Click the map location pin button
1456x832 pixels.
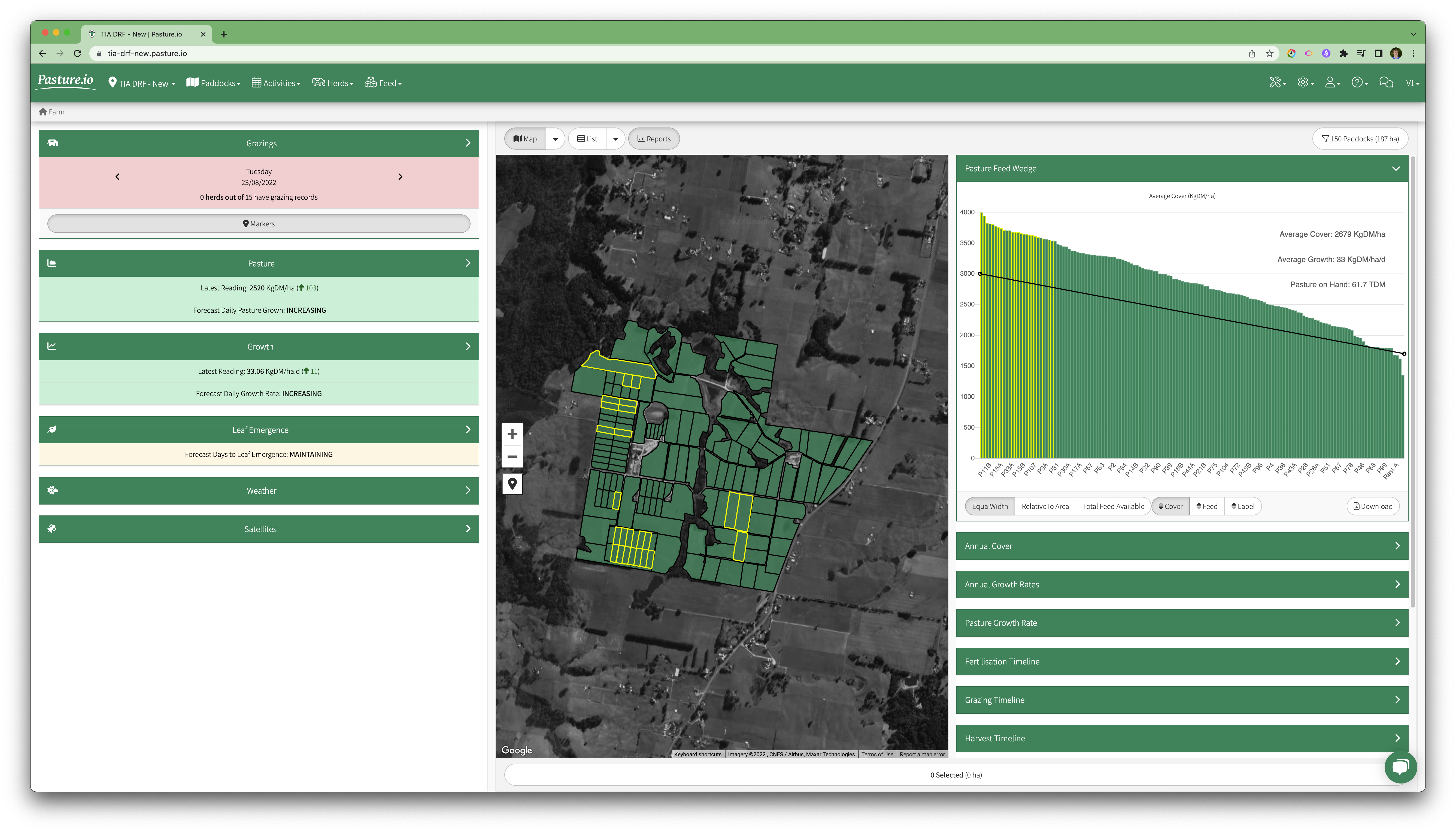coord(512,484)
